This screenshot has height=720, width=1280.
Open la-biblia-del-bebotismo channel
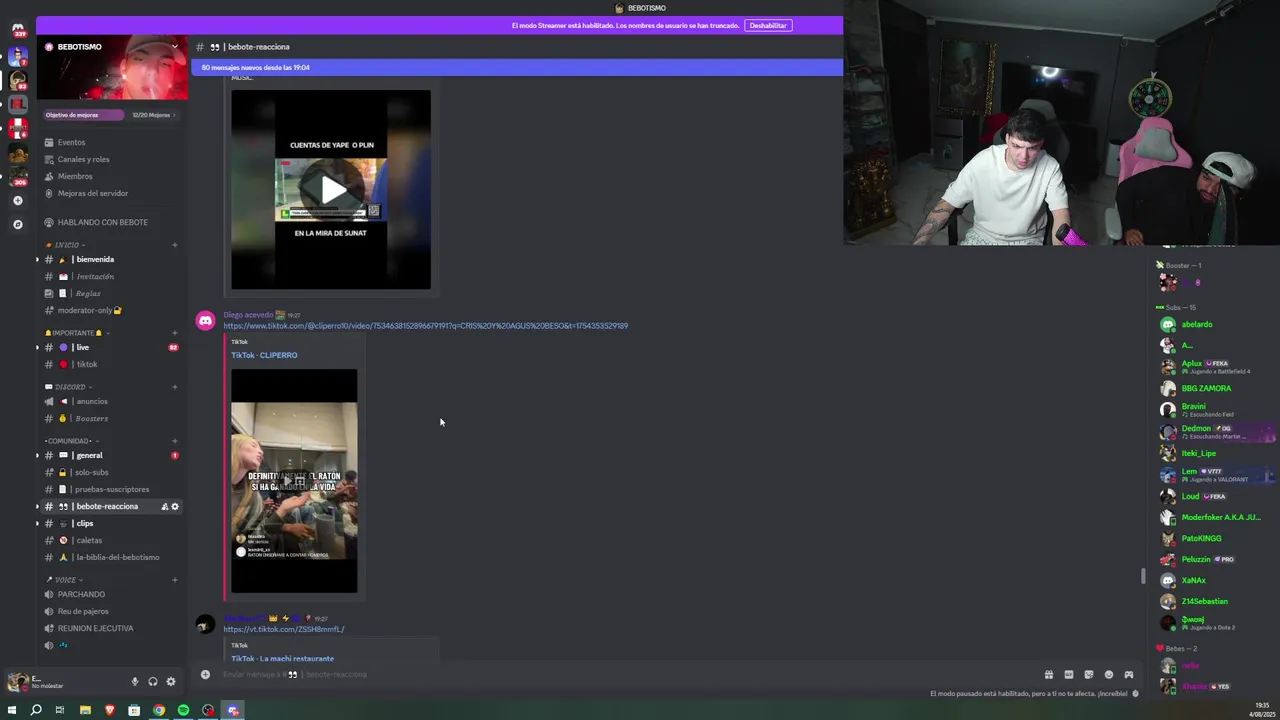click(117, 557)
